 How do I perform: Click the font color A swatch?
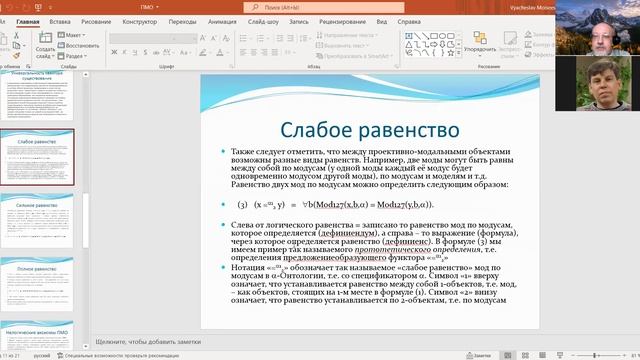pos(220,52)
